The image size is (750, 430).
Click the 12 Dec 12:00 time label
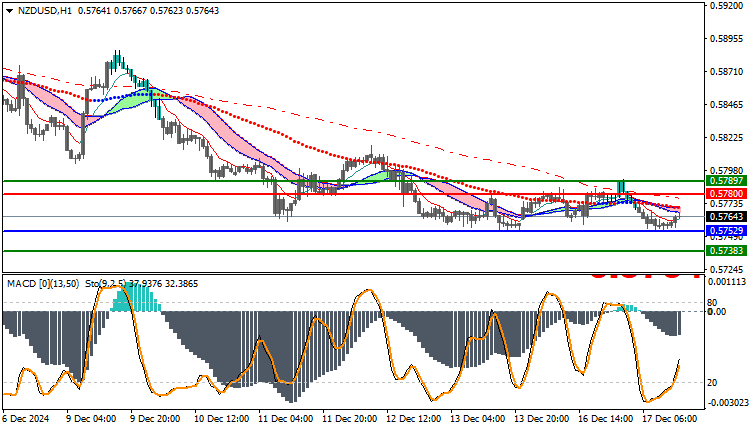coord(414,419)
